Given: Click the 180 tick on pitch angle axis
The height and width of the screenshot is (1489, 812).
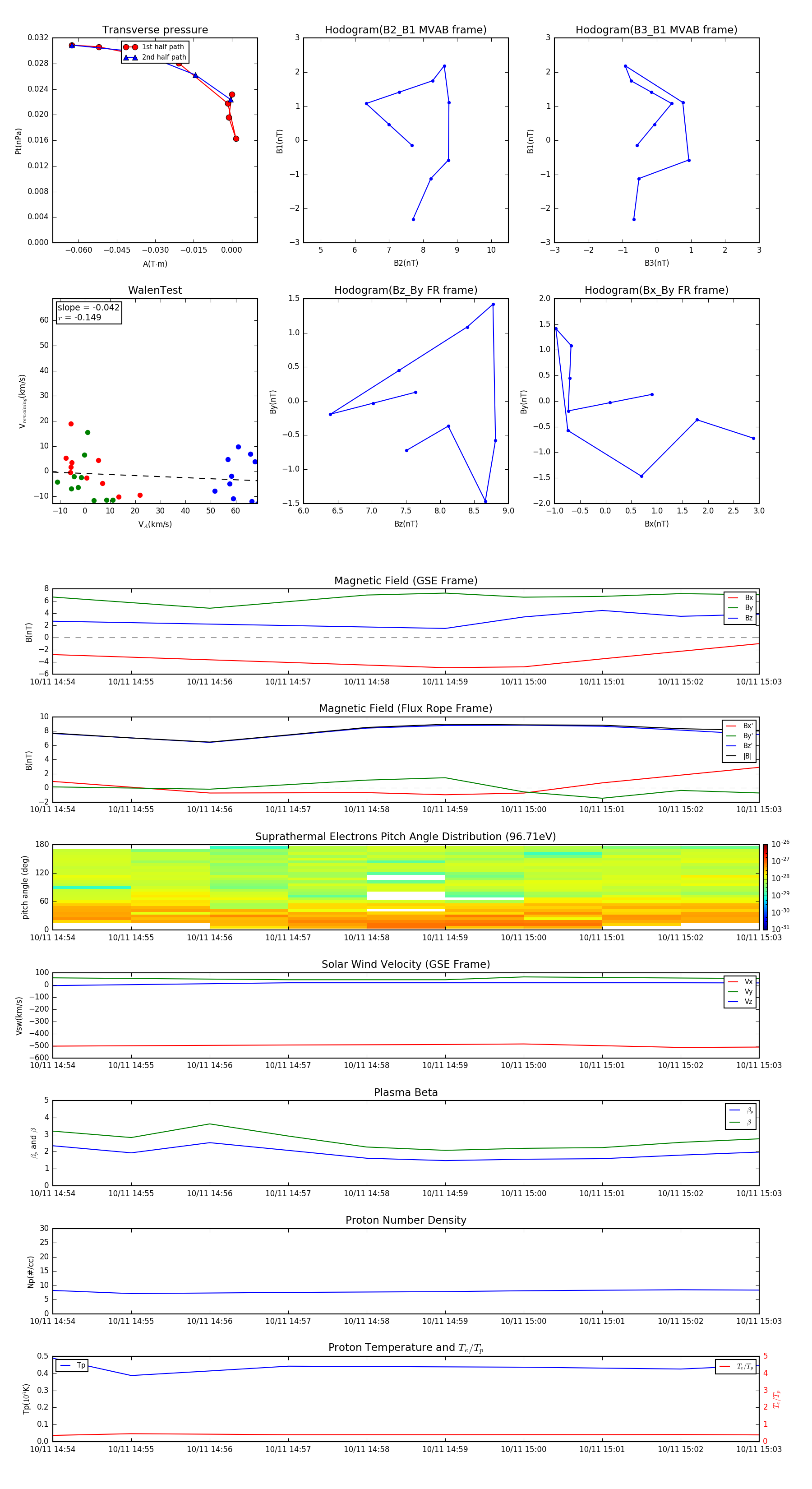Looking at the screenshot, I should pos(42,845).
